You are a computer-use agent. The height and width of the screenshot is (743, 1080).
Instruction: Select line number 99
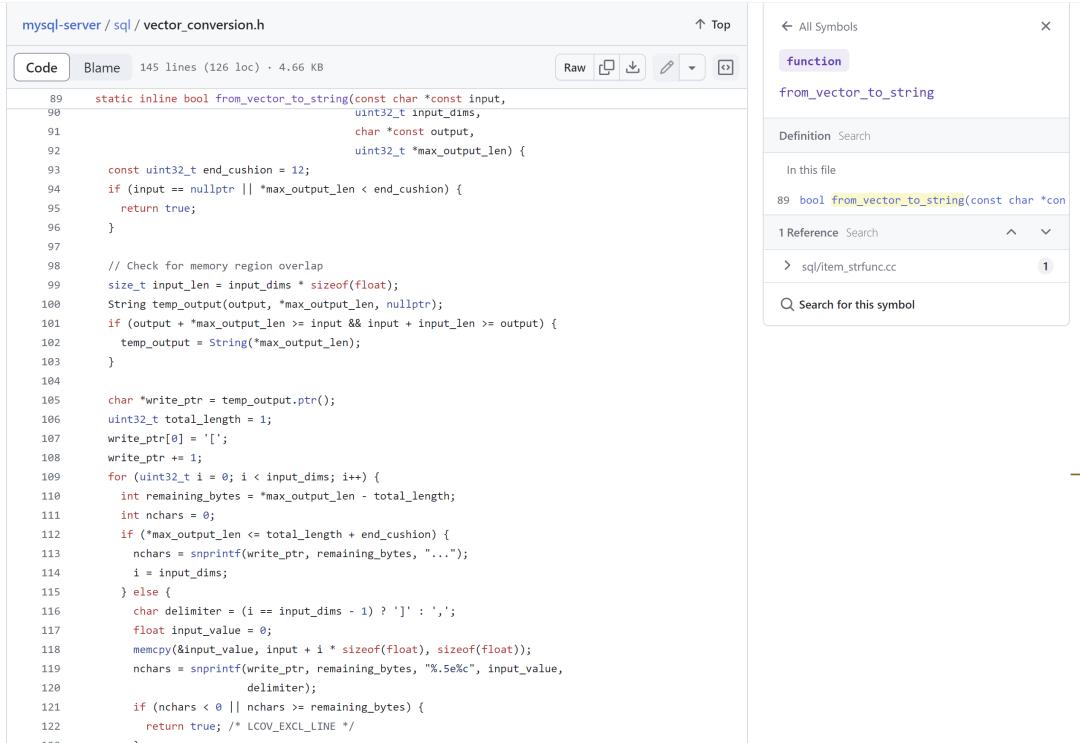(x=54, y=285)
